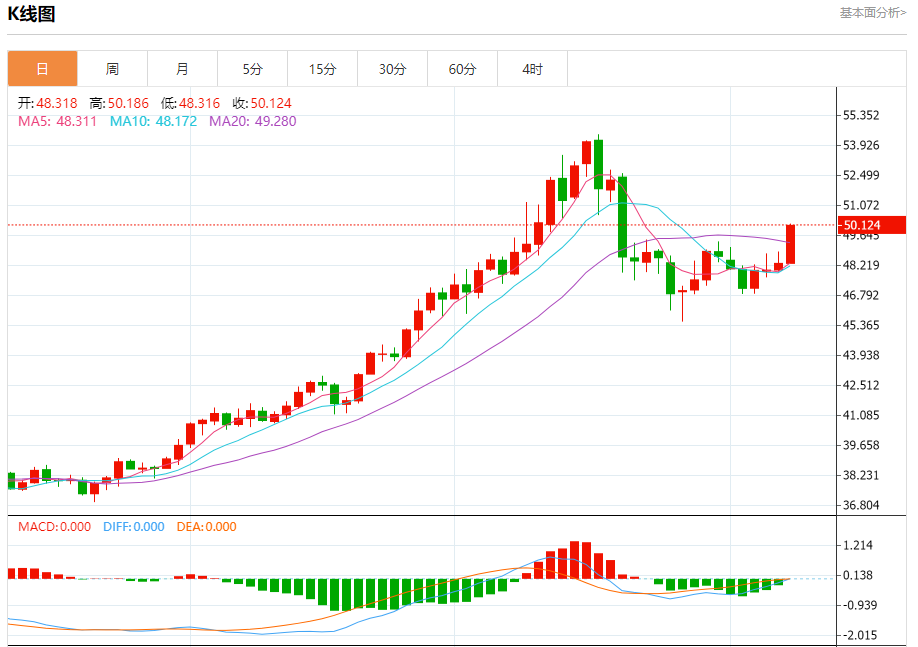Click the MA20 indicator label
The image size is (918, 647).
252,121
